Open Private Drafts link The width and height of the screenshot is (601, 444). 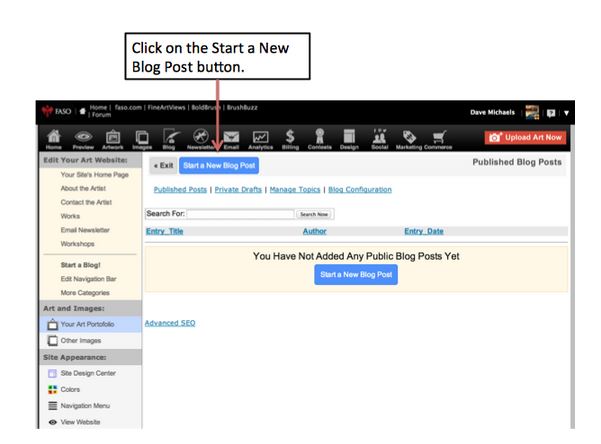(x=238, y=189)
